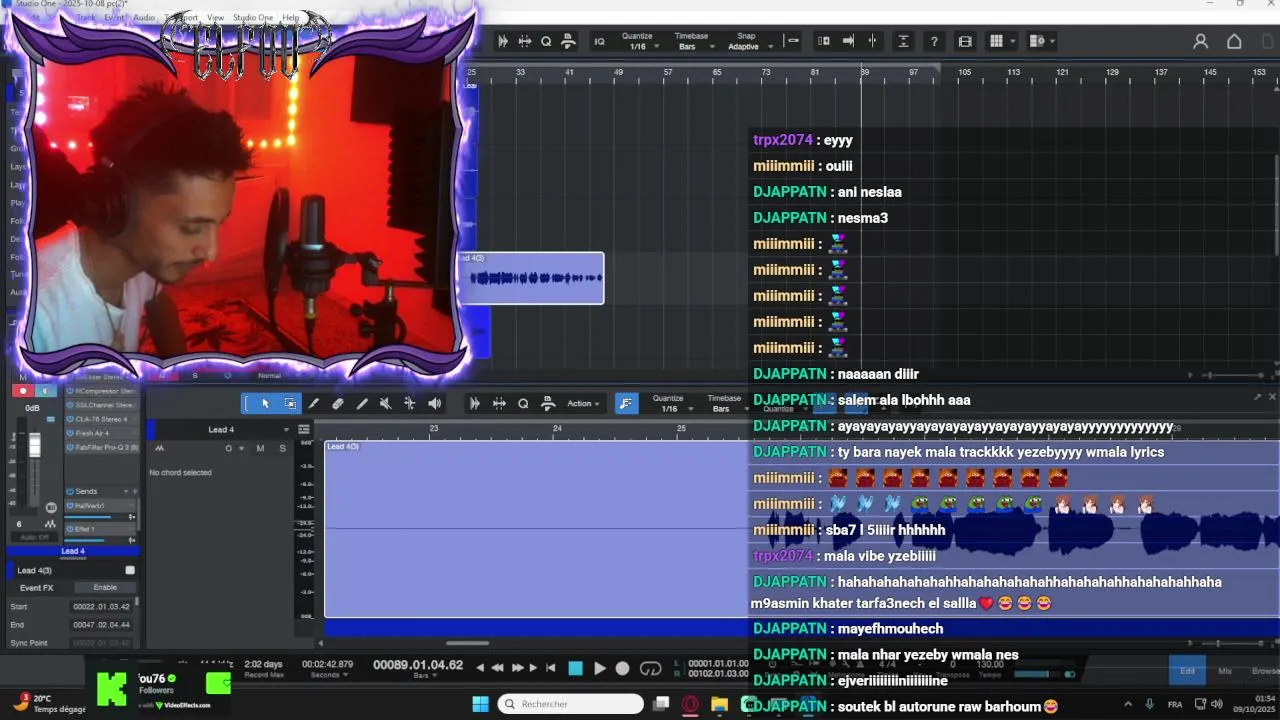Toggle the Loop transport button
The width and height of the screenshot is (1280, 720).
click(651, 668)
